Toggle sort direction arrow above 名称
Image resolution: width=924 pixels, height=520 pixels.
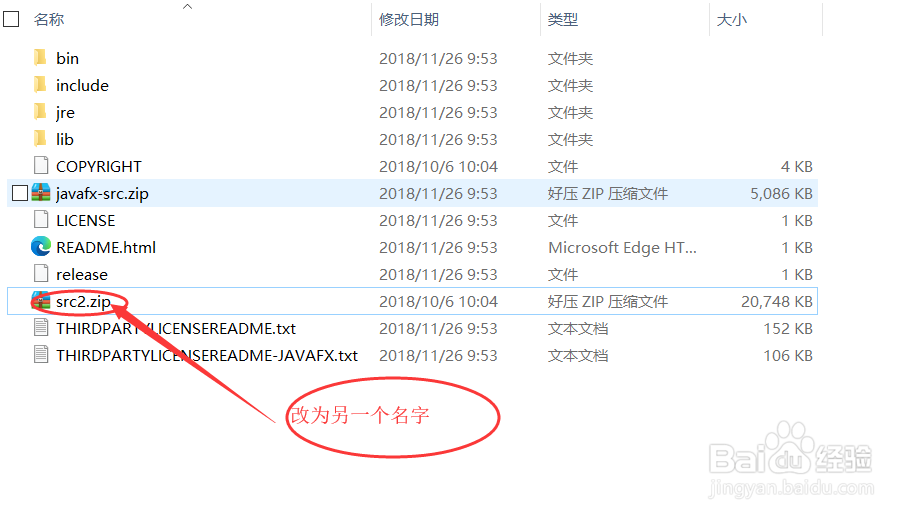point(187,6)
